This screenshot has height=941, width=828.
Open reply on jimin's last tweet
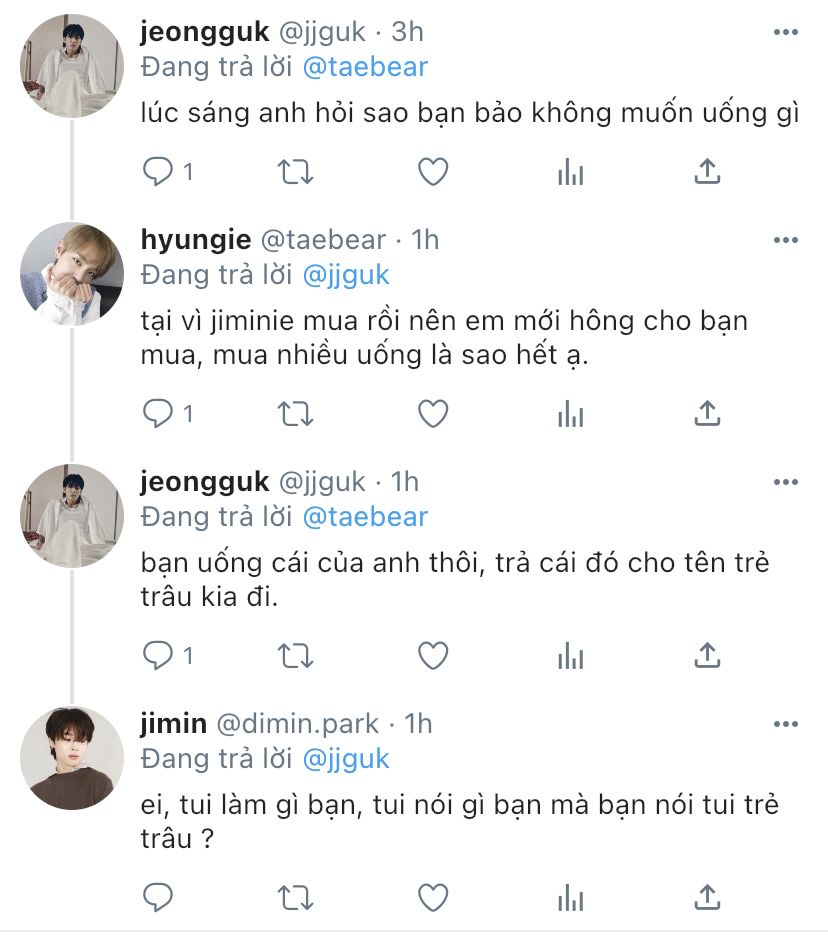tap(158, 897)
